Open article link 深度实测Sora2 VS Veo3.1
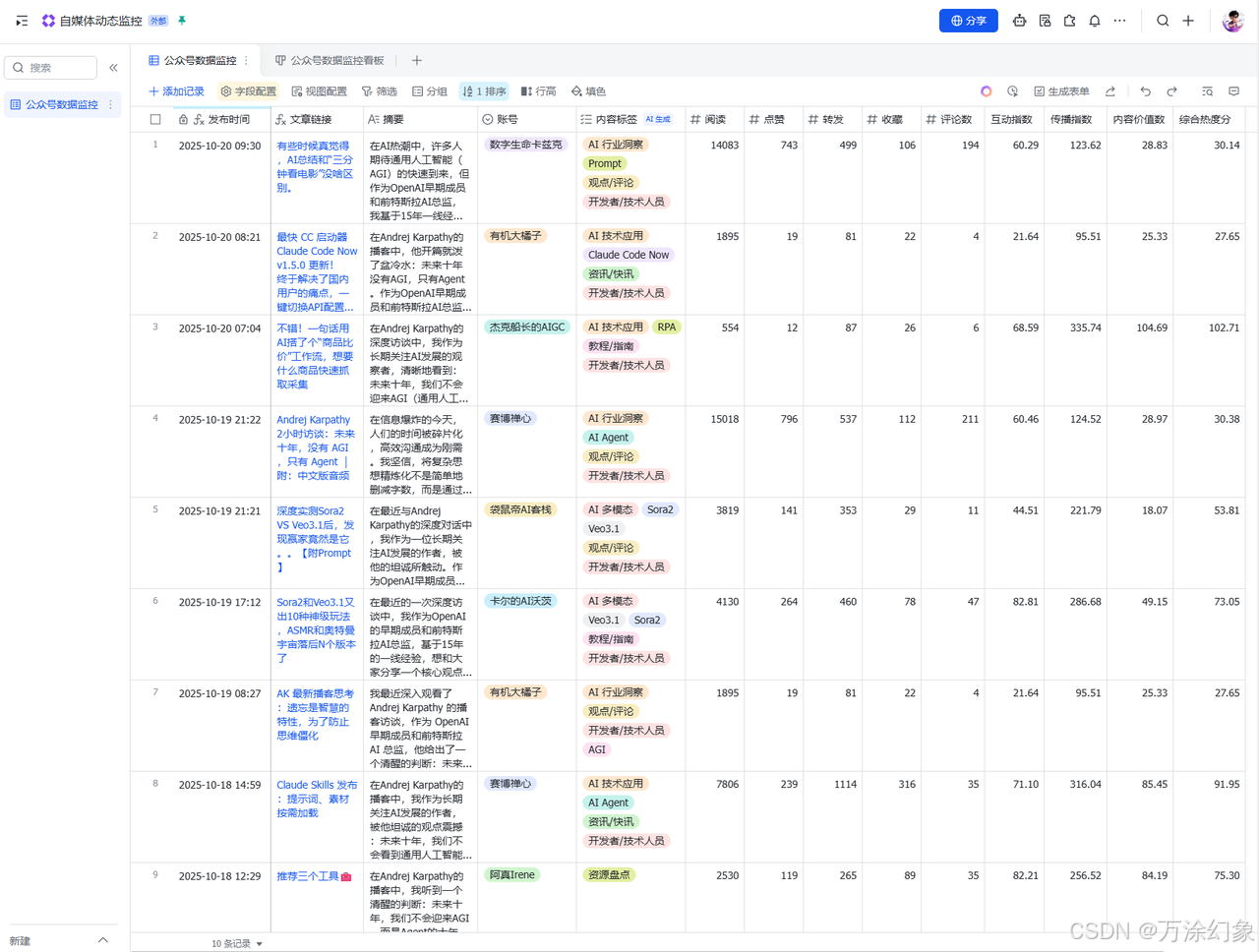1259x952 pixels. point(315,539)
